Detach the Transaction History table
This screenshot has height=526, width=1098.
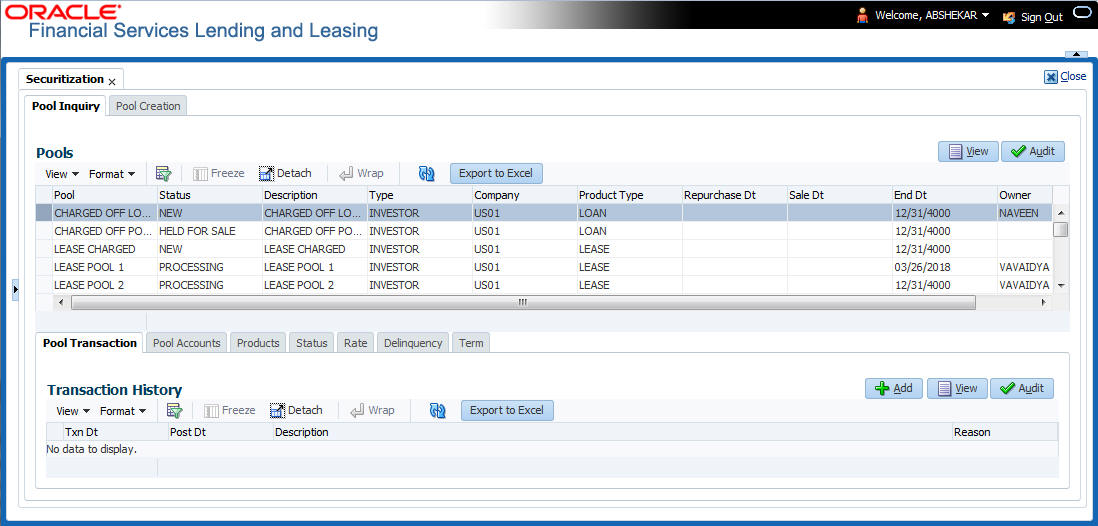296,410
